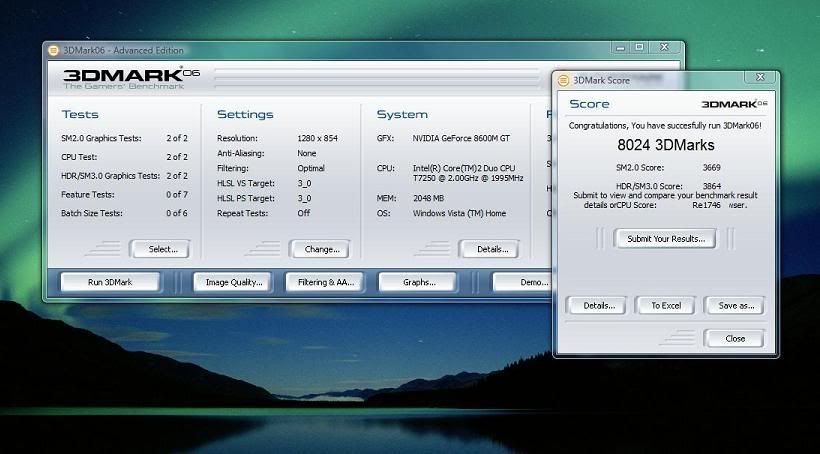Click HDR/SM3.0 Score value 3864
820x454 pixels.
[711, 186]
